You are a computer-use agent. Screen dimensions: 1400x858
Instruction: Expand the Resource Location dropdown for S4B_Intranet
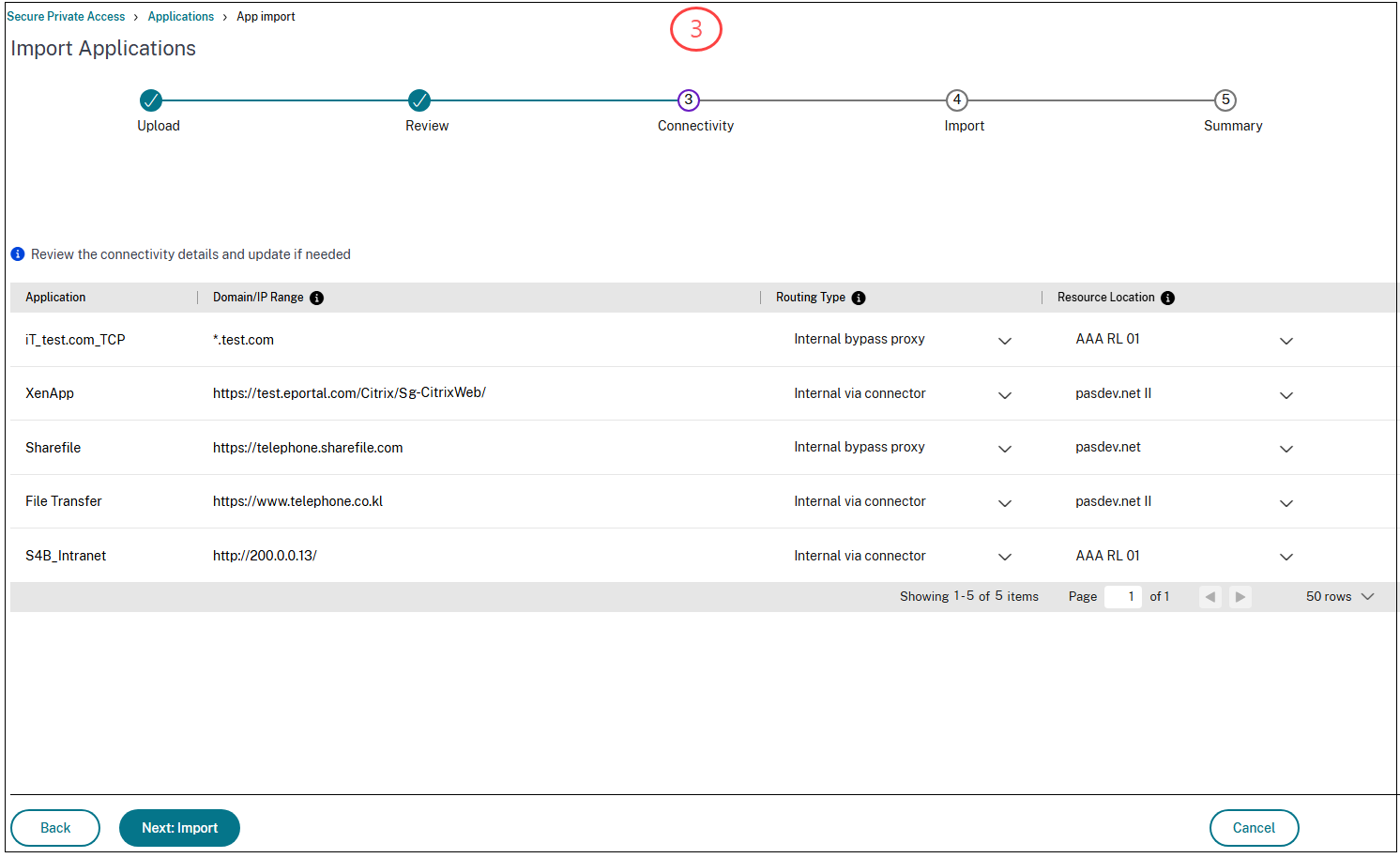click(1286, 557)
